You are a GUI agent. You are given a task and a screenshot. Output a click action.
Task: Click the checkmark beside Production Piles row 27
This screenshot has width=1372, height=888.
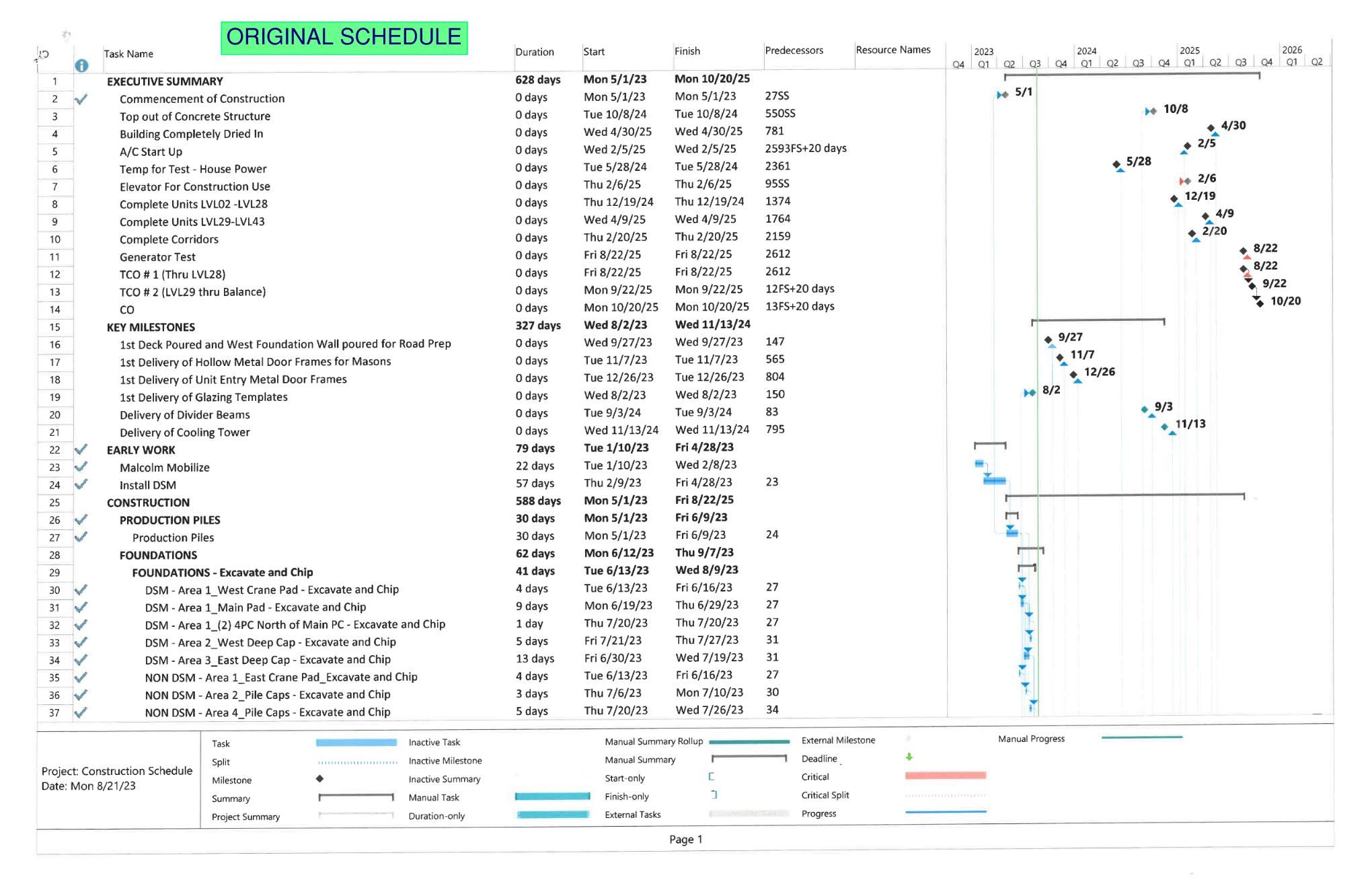81,537
